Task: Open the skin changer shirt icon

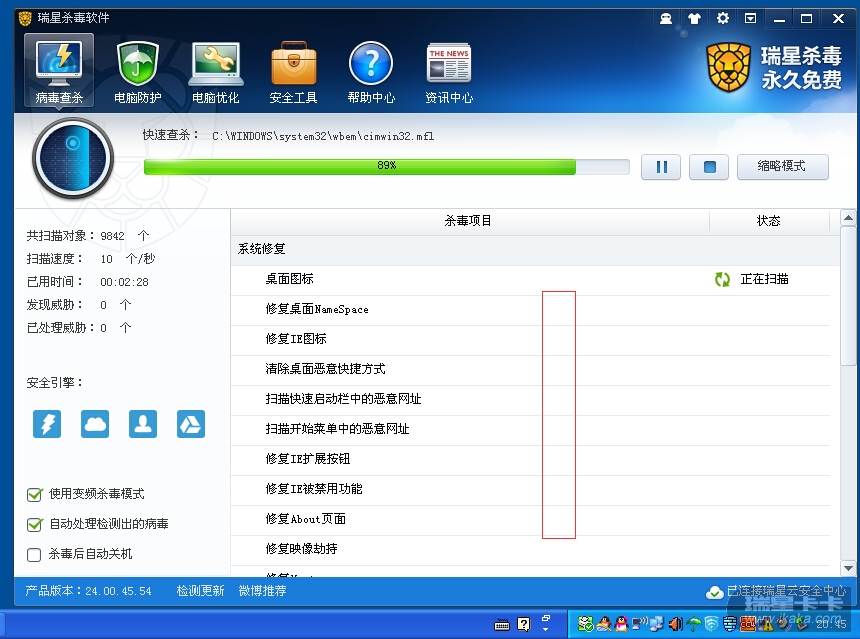Action: click(x=694, y=19)
